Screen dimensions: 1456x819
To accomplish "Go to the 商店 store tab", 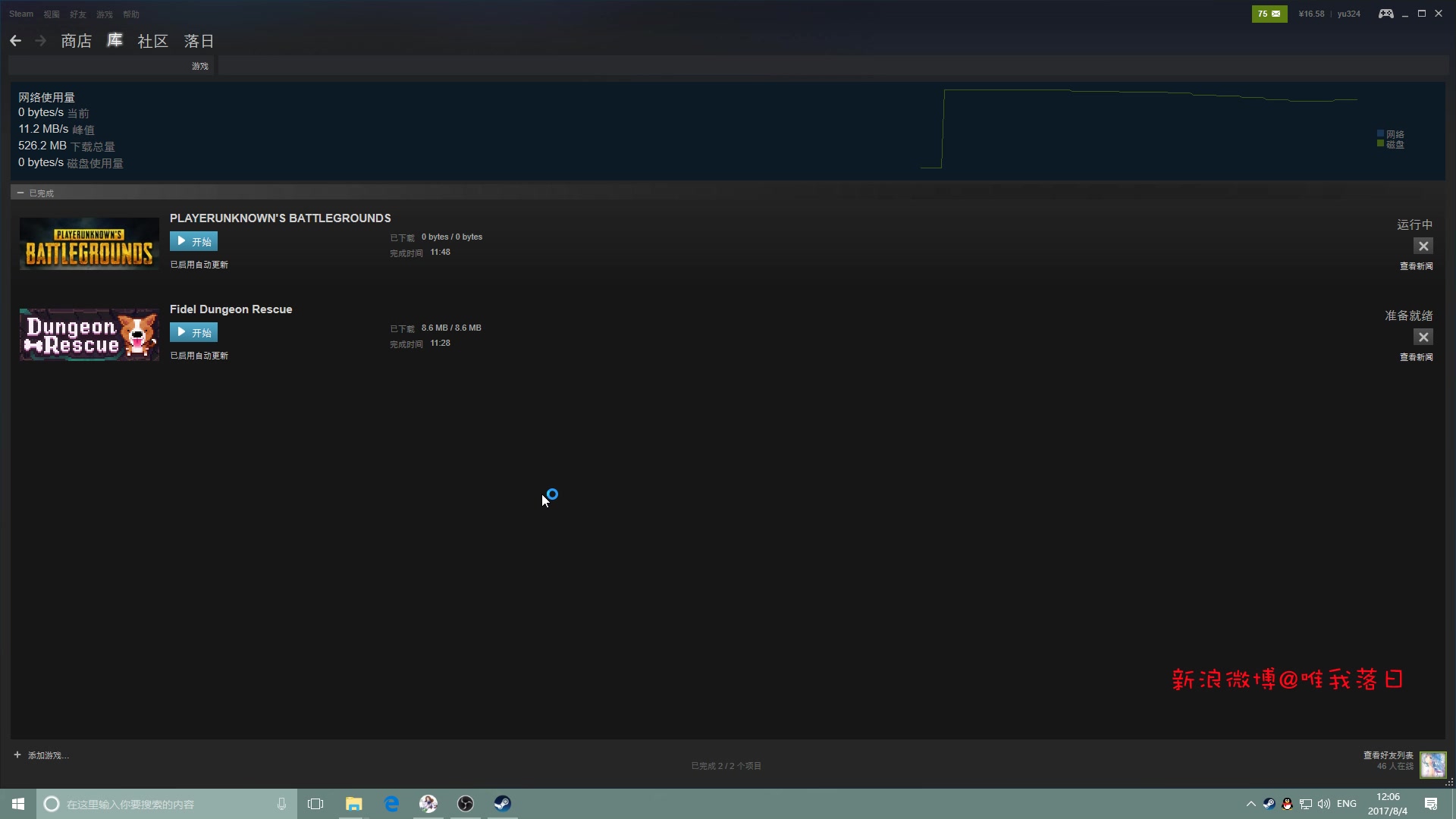I will pos(77,41).
